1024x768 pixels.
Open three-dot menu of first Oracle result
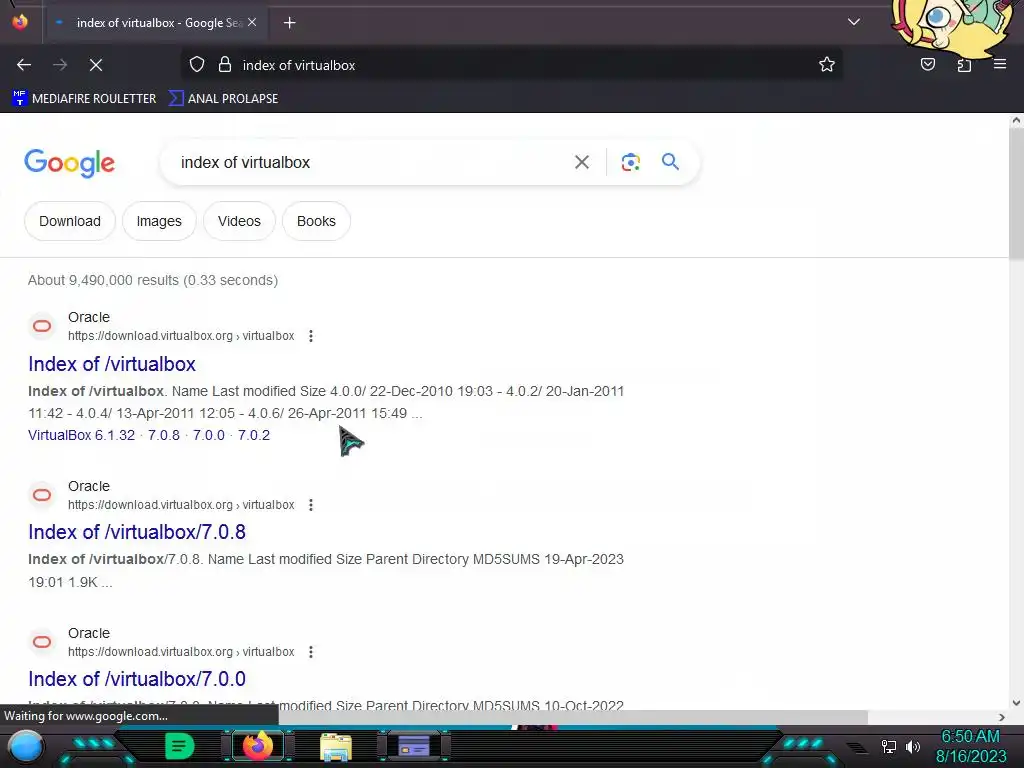311,336
